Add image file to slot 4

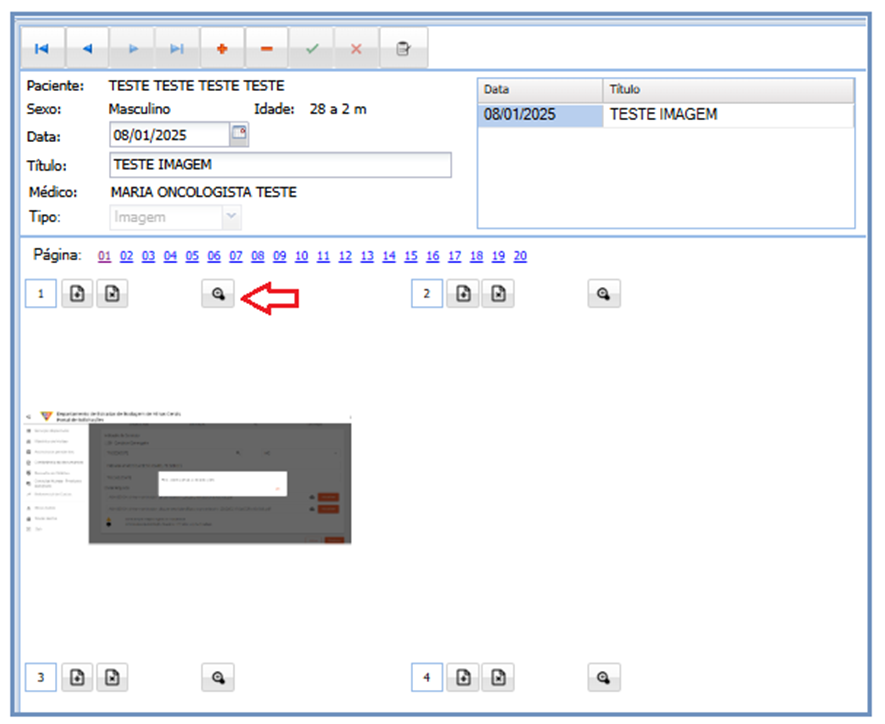[463, 677]
